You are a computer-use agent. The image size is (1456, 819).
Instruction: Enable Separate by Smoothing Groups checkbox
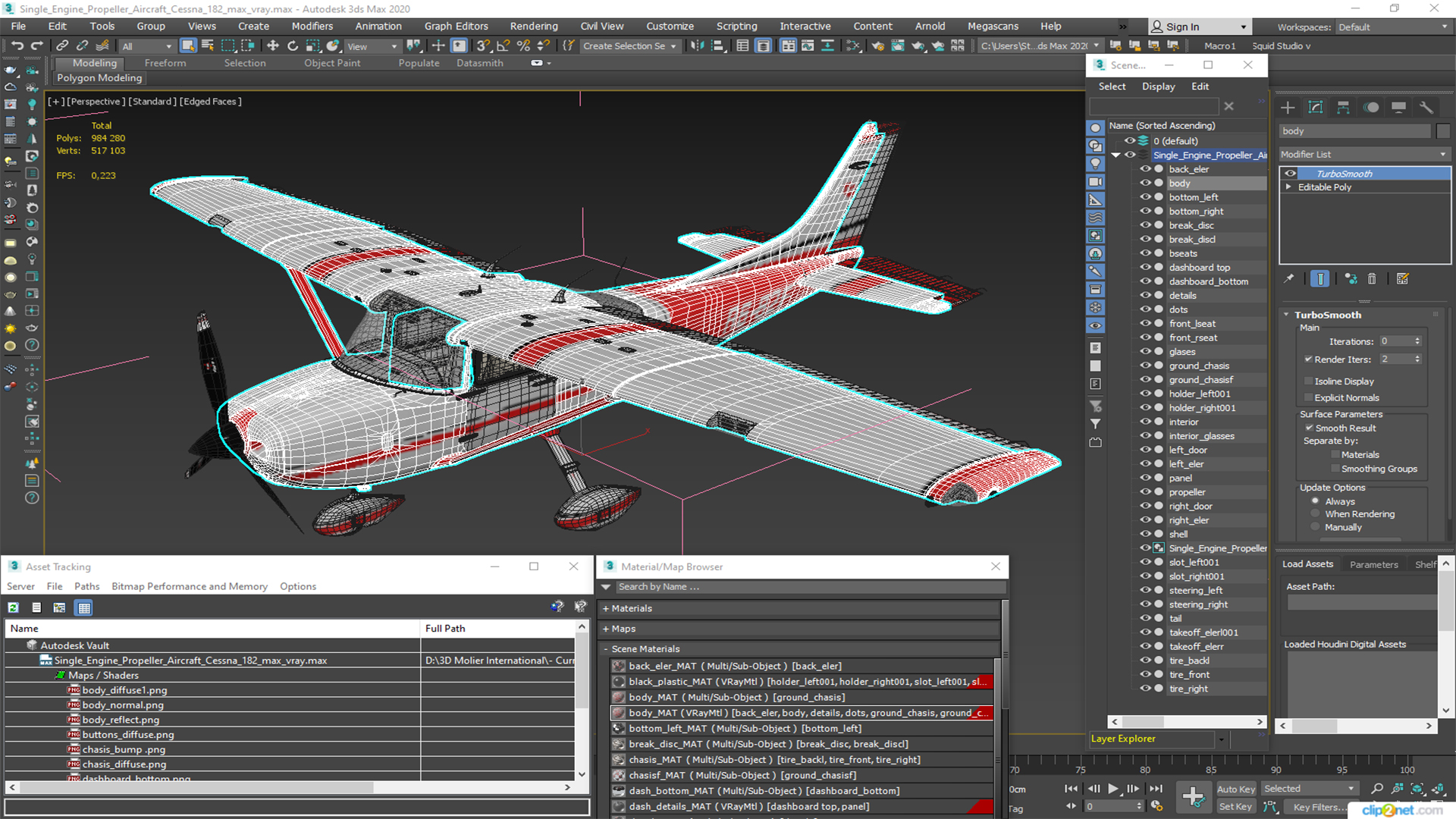(1335, 469)
